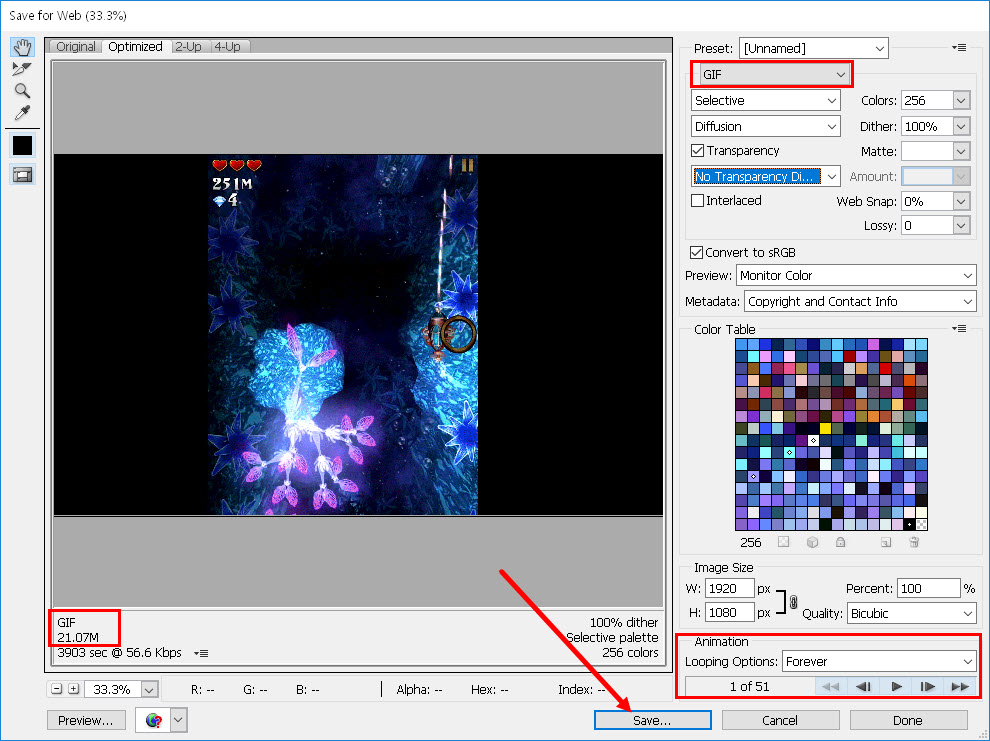This screenshot has width=990, height=741.
Task: Click the lock color icon
Action: point(840,542)
